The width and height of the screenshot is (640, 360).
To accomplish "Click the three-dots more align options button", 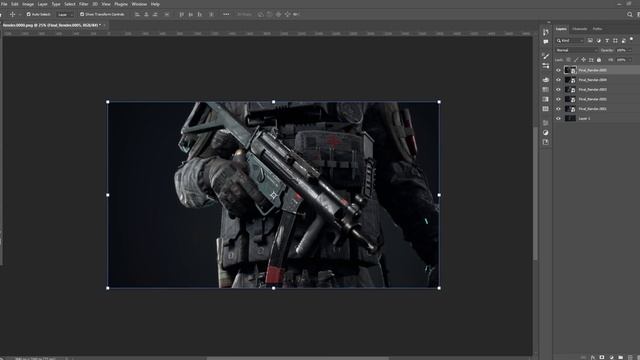I will pos(226,14).
